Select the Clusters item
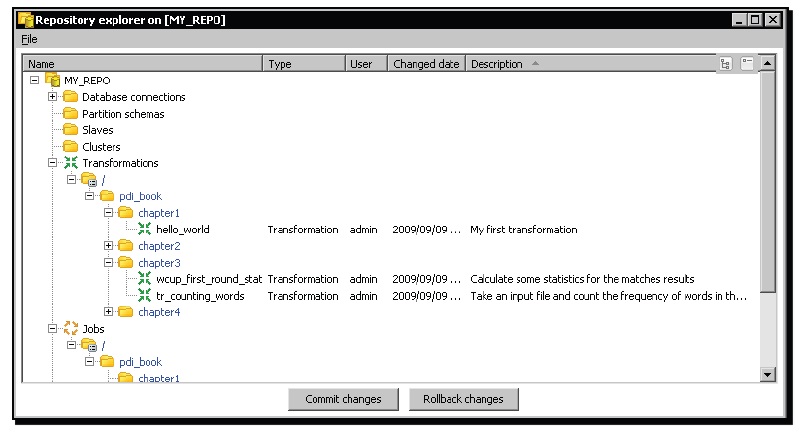This screenshot has height=433, width=803. (x=101, y=147)
